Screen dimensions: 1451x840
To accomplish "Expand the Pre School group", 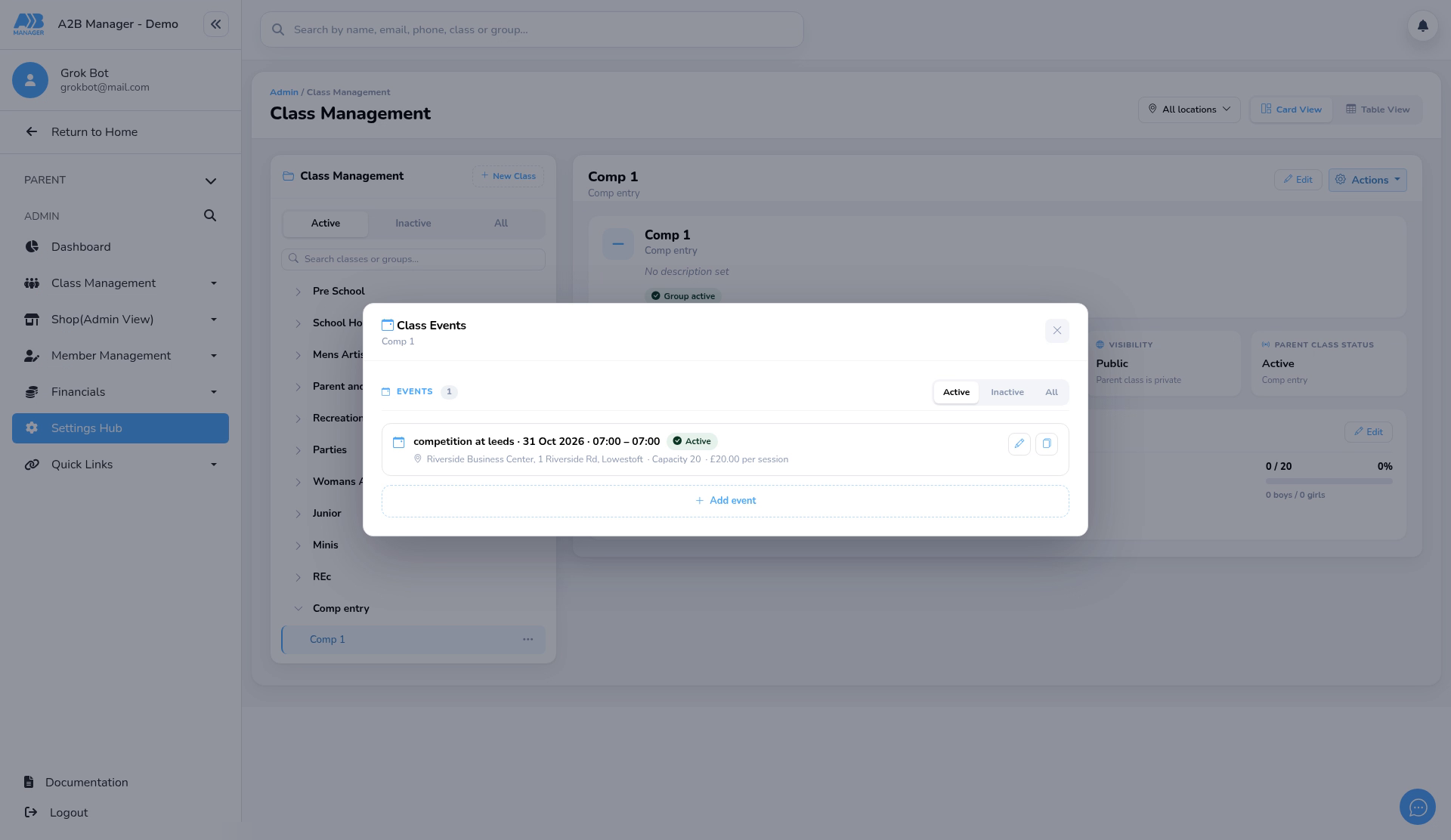I will pyautogui.click(x=298, y=292).
